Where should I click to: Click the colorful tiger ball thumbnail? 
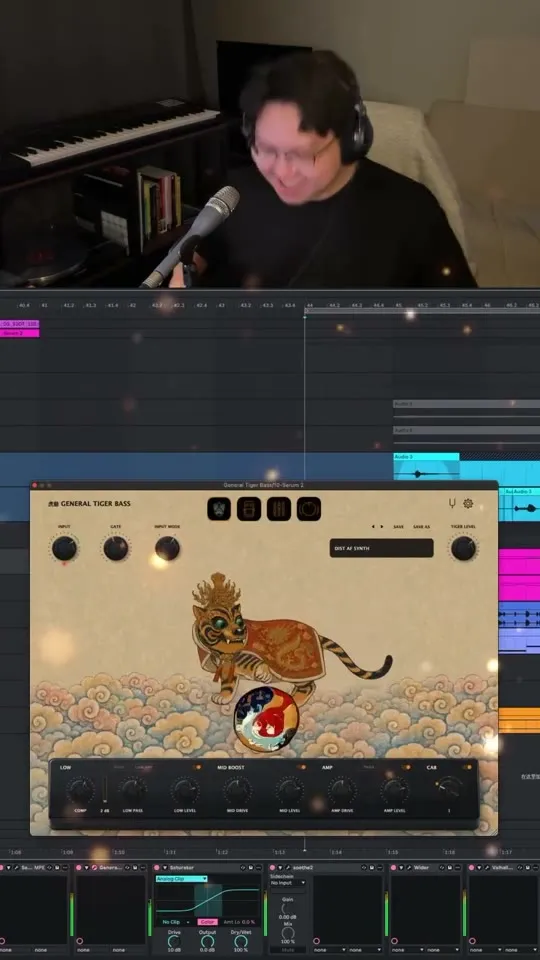266,719
